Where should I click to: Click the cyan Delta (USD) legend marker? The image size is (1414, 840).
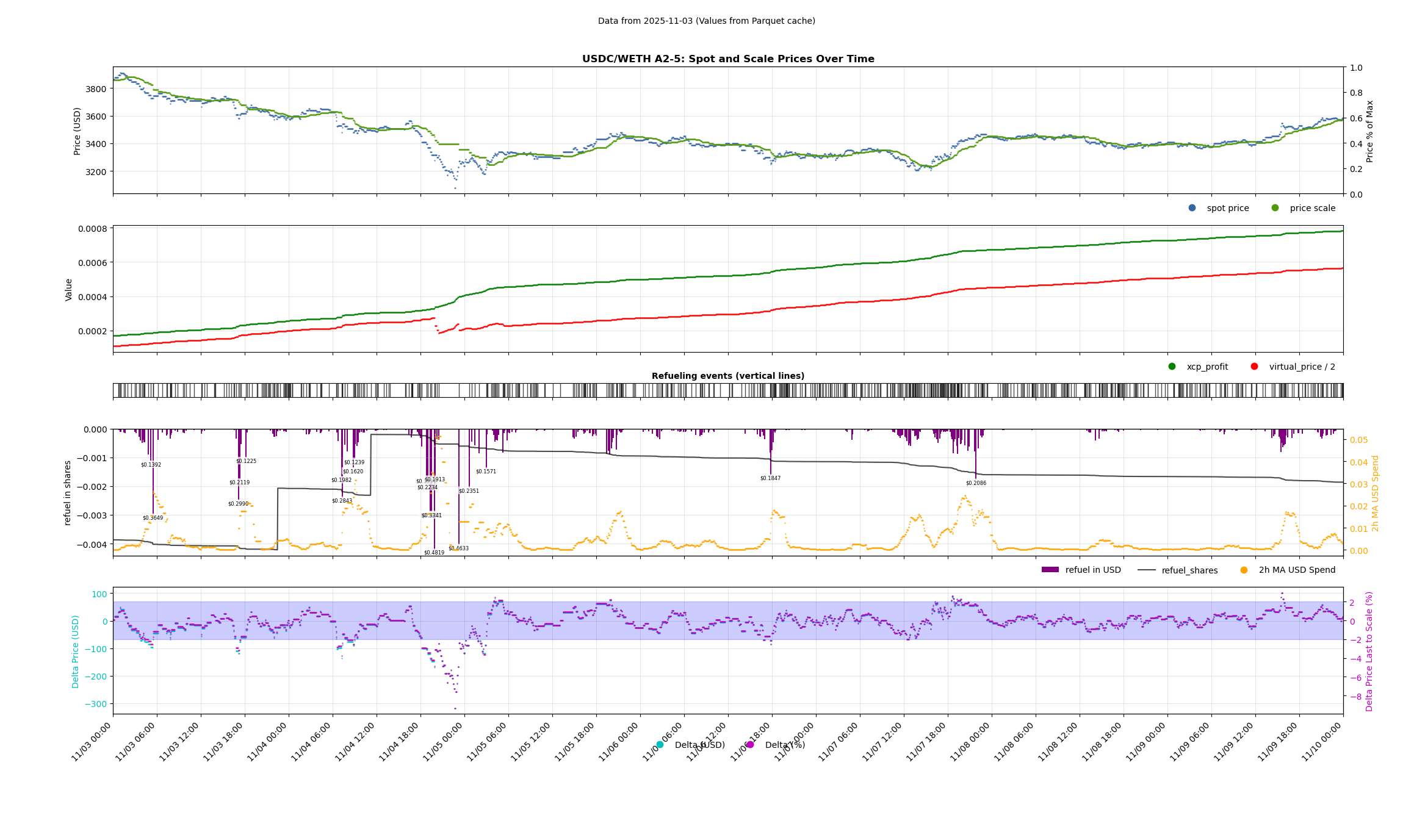pyautogui.click(x=660, y=745)
